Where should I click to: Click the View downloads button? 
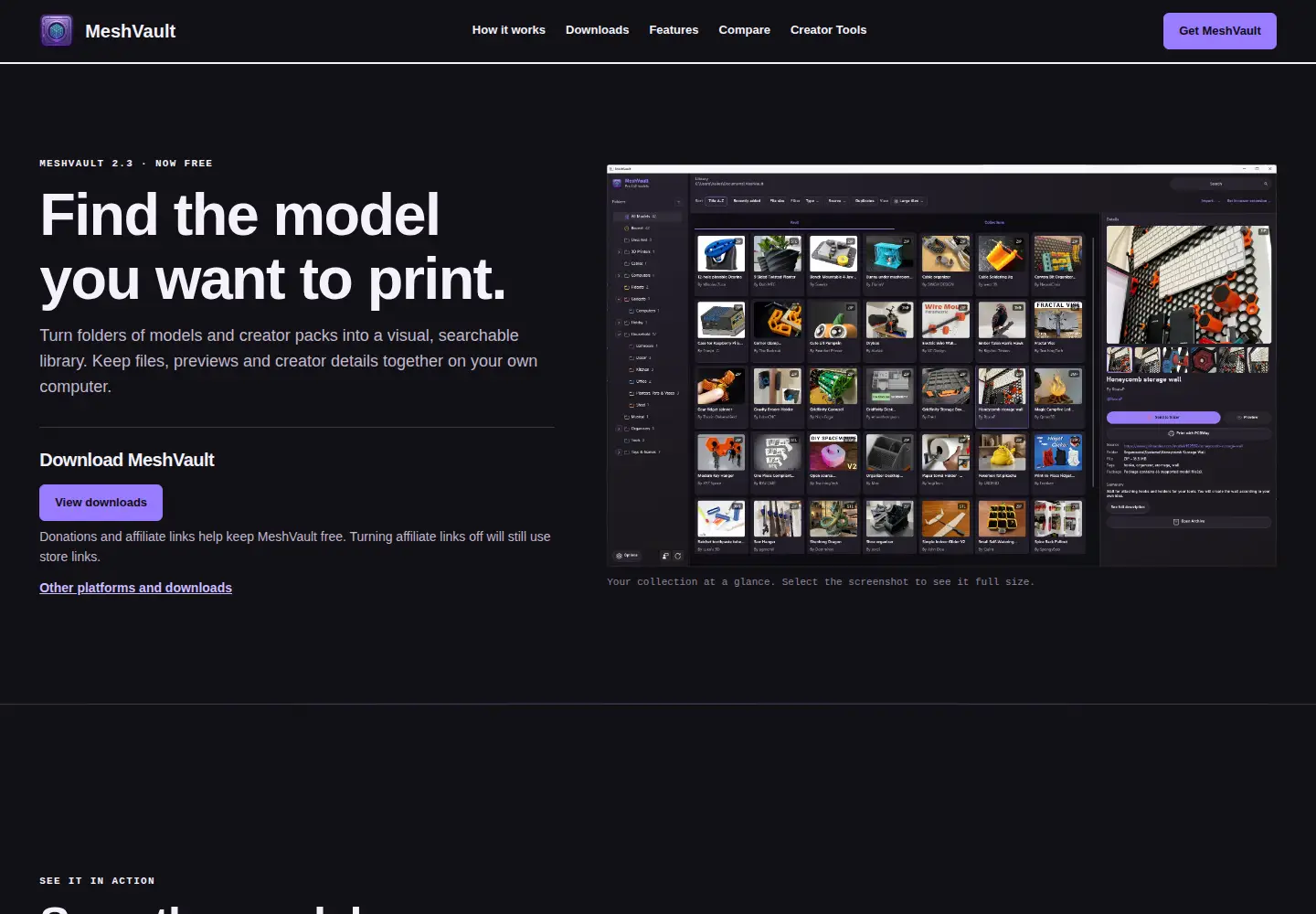point(101,503)
